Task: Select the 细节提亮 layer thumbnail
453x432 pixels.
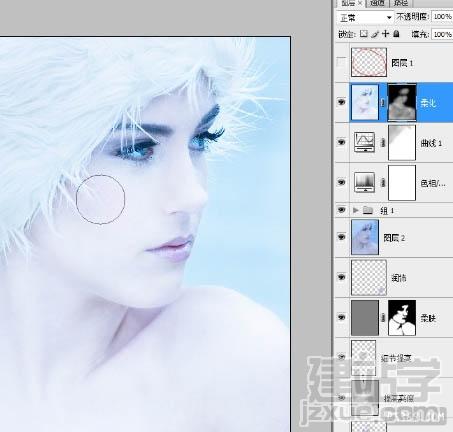Action: coord(364,358)
